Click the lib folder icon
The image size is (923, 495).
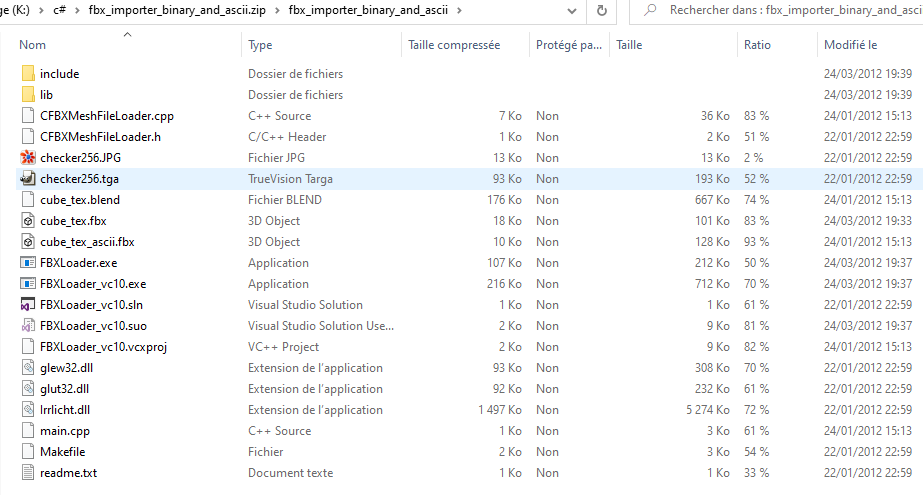[x=28, y=95]
